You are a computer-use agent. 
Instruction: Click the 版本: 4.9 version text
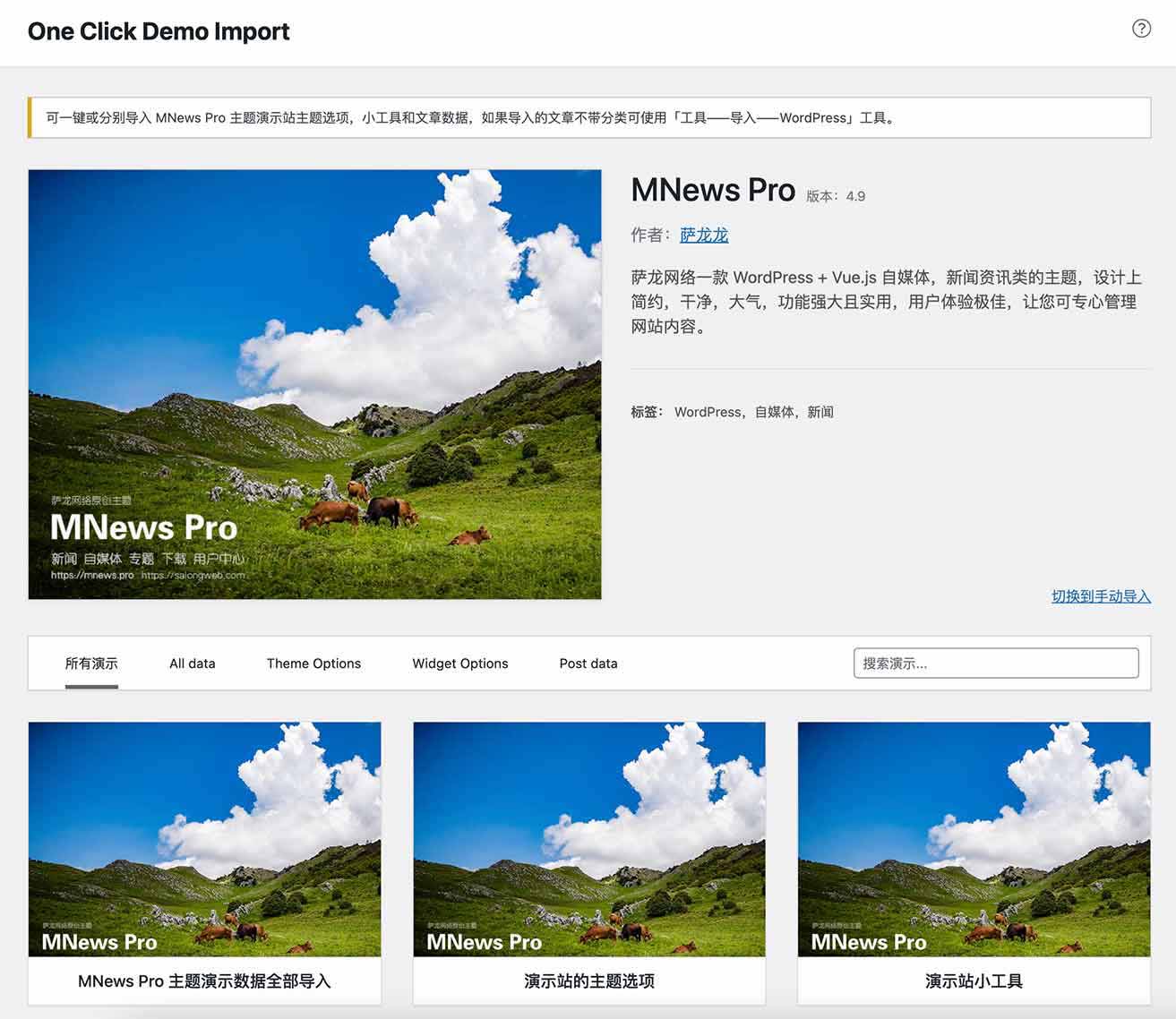(x=836, y=196)
